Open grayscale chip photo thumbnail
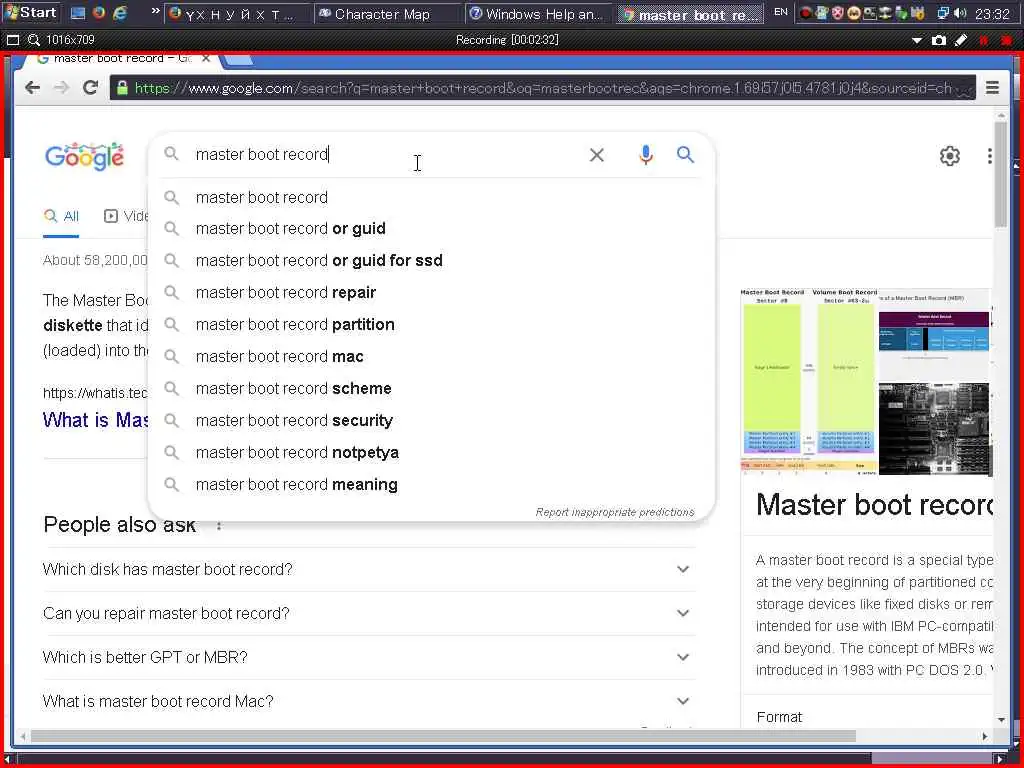Viewport: 1024px width, 768px height. click(x=934, y=428)
